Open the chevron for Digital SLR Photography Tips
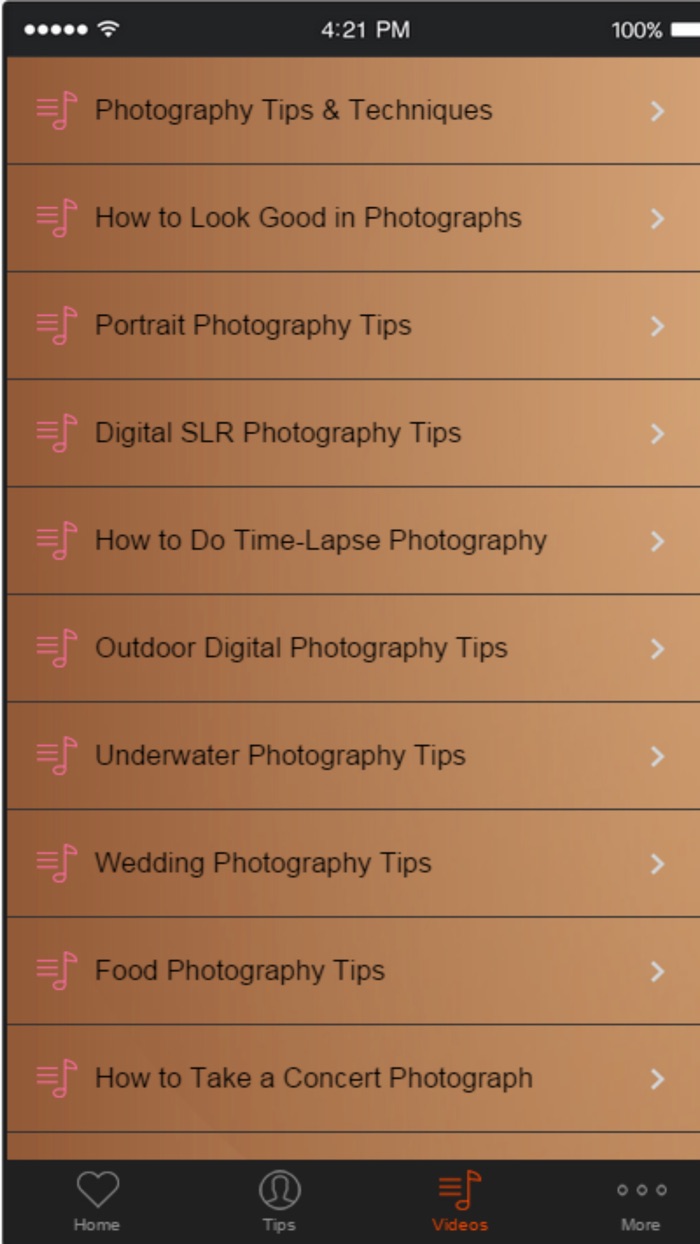Screen dimensions: 700x1244 click(x=657, y=433)
